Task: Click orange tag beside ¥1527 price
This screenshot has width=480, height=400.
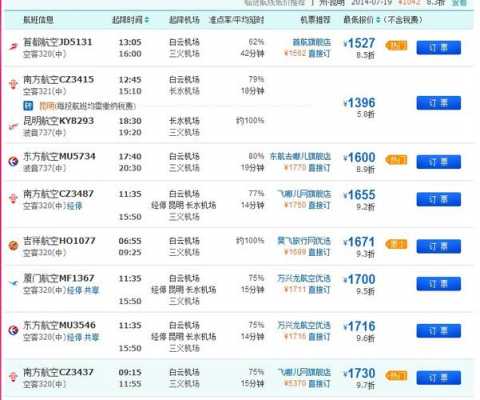Action: 396,45
